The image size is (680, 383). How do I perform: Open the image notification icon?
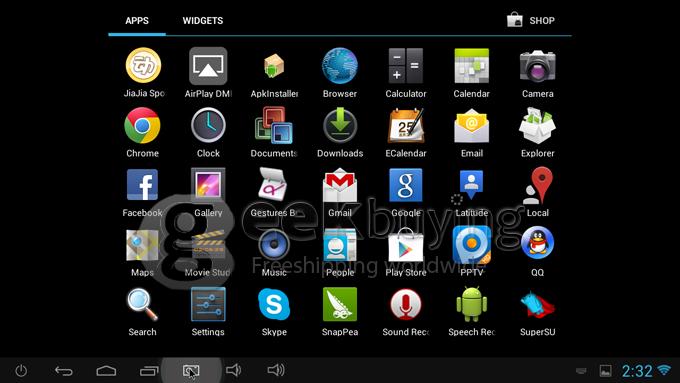(605, 371)
